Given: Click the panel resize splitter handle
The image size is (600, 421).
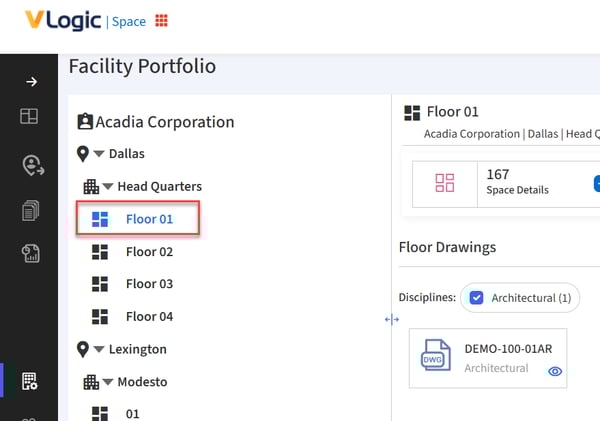Looking at the screenshot, I should pos(391,320).
